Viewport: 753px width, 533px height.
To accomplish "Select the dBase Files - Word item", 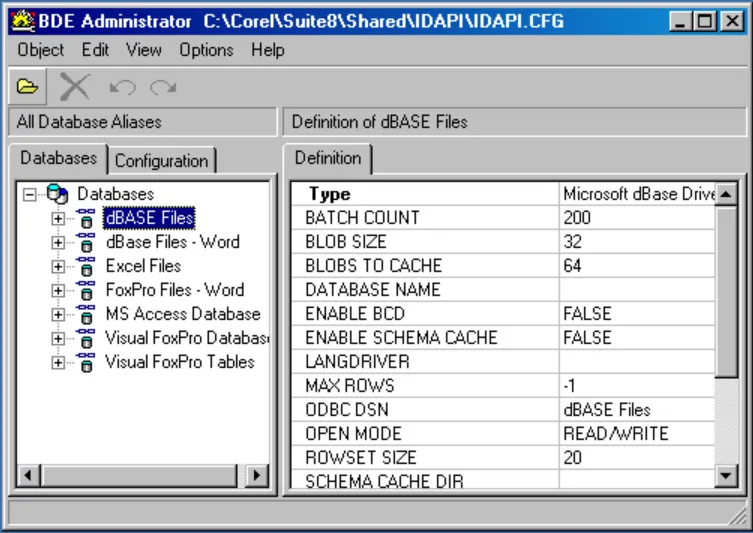I will [172, 242].
